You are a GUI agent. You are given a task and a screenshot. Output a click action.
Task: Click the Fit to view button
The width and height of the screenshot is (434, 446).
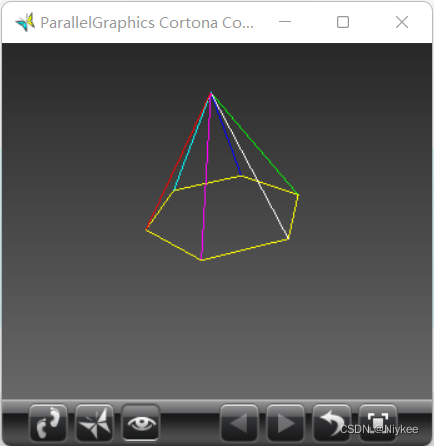click(378, 423)
